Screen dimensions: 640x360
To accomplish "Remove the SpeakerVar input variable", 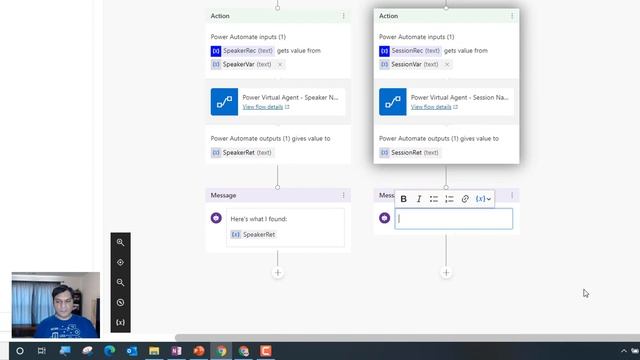I will 280,64.
